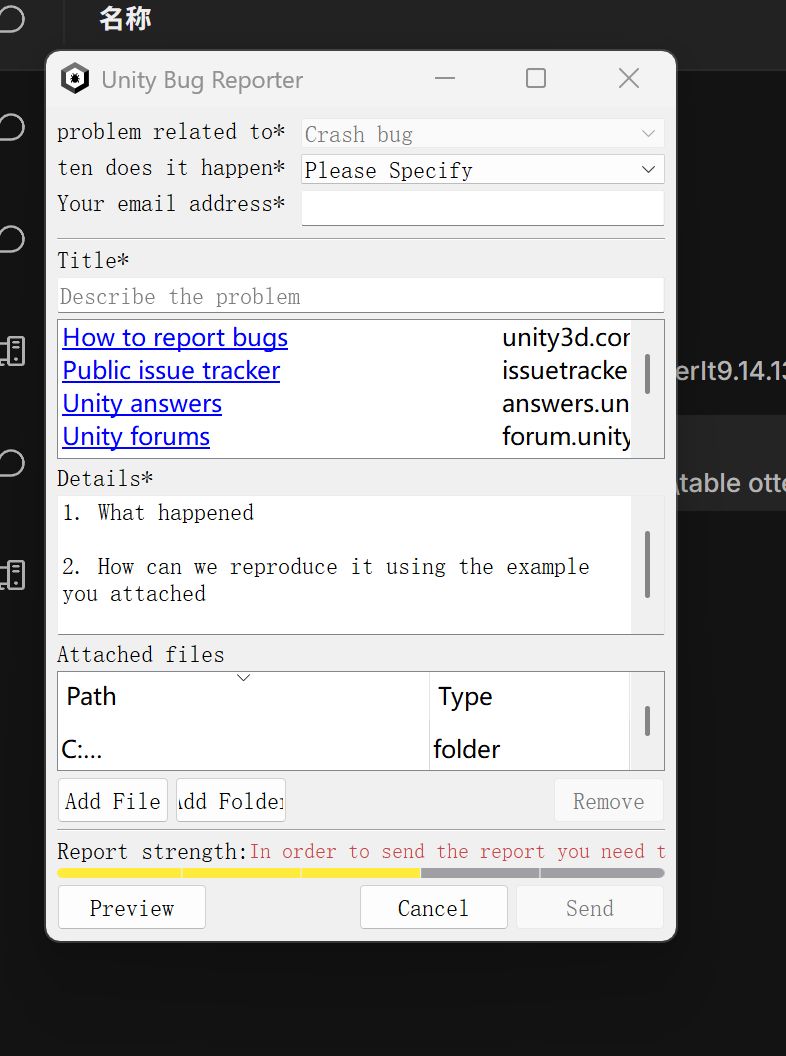Click the sort chevron above the Path column
This screenshot has width=786, height=1056.
(244, 678)
